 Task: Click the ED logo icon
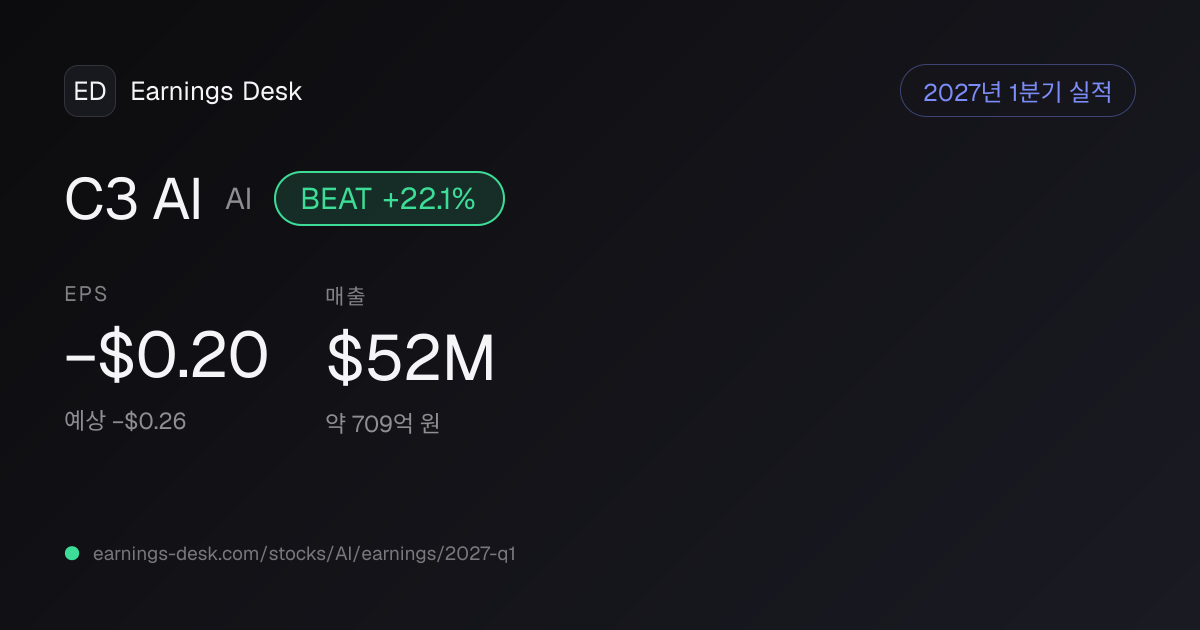pyautogui.click(x=90, y=91)
